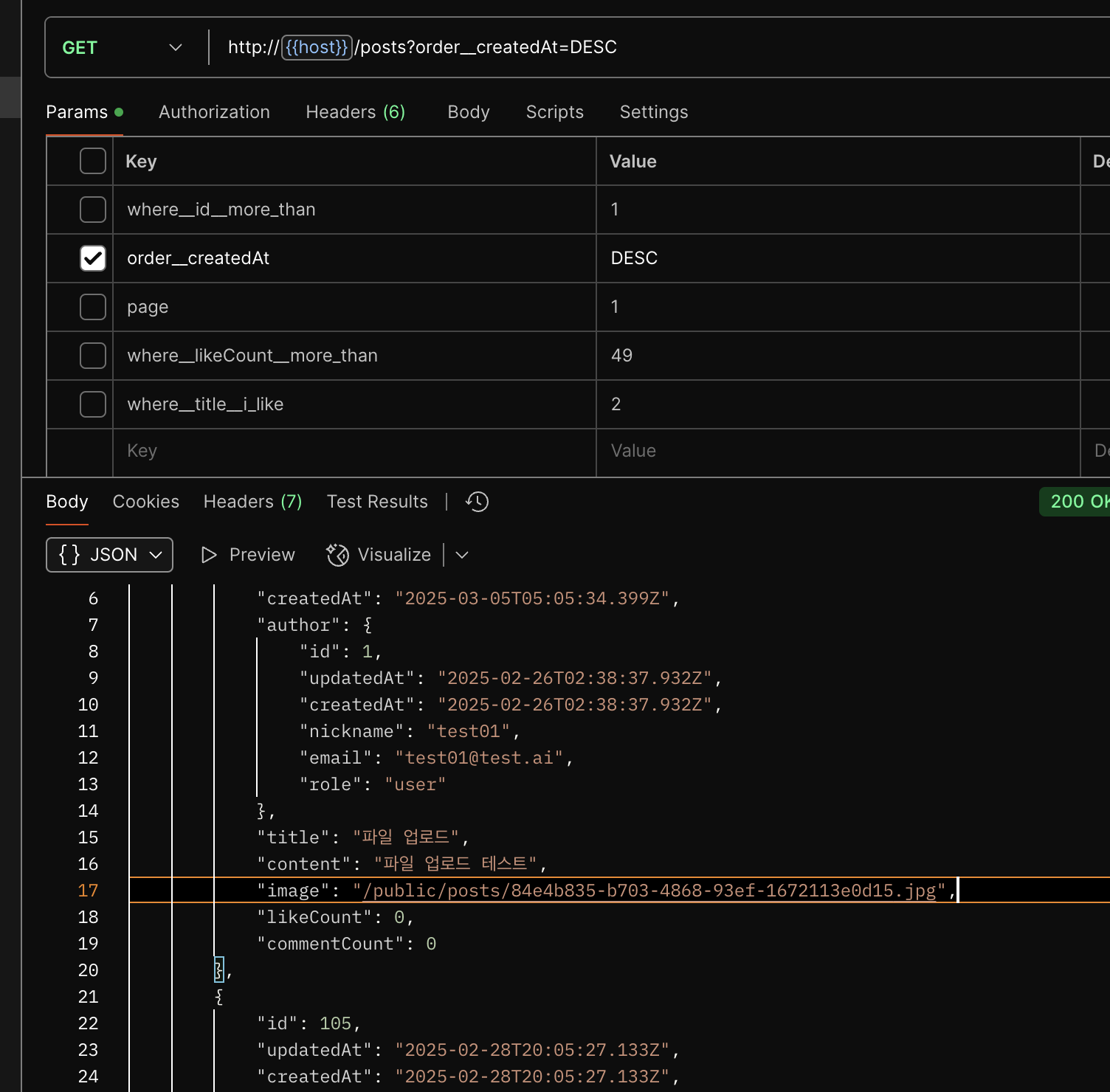The image size is (1110, 1092).
Task: Open the GET method dropdown
Action: tap(122, 47)
